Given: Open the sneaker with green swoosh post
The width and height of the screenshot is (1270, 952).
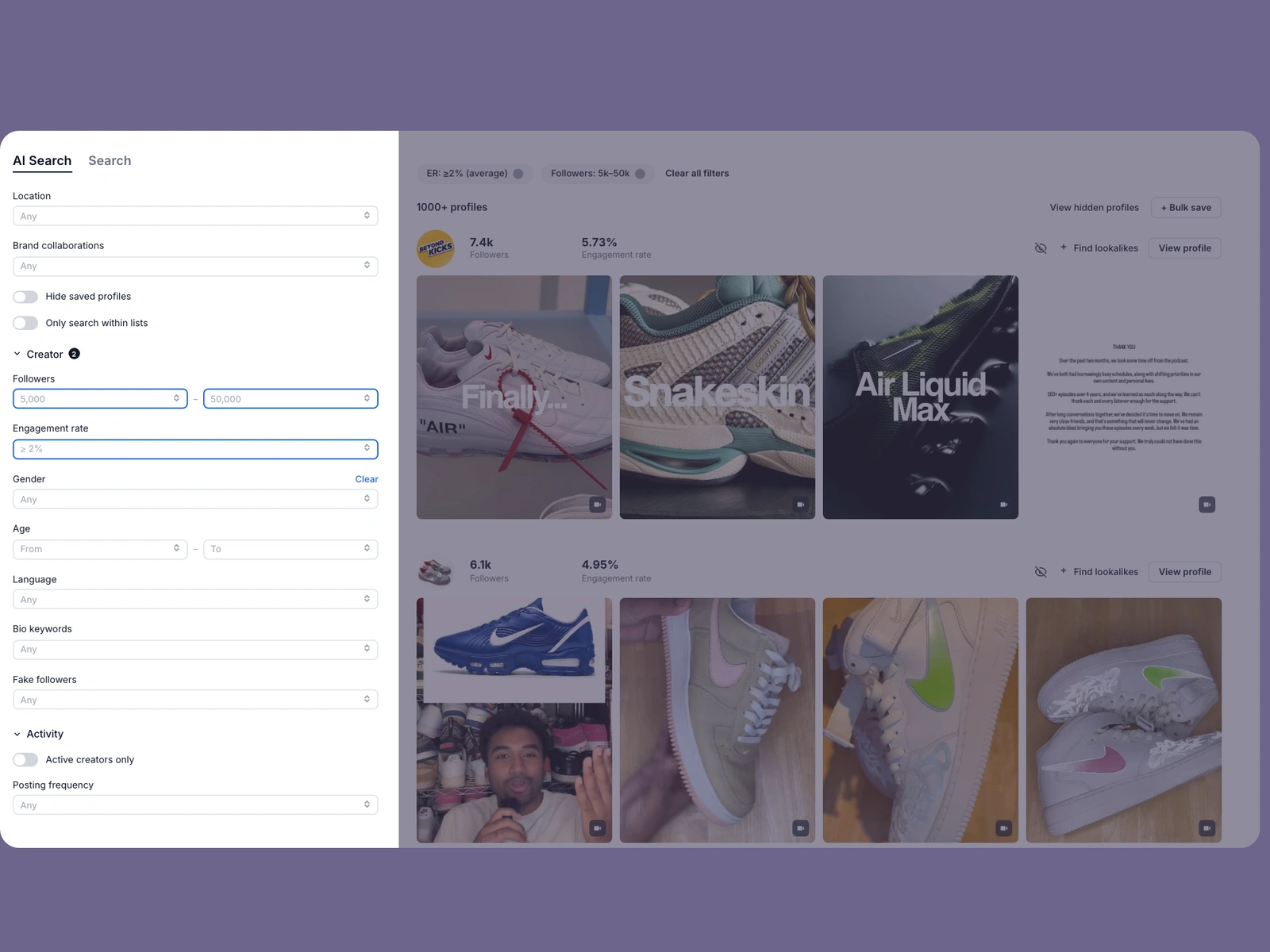Looking at the screenshot, I should pos(921,720).
